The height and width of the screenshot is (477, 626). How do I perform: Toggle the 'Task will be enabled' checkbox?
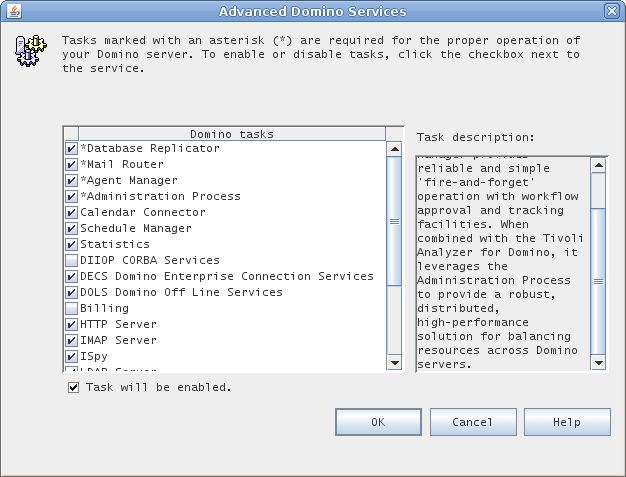(x=73, y=387)
